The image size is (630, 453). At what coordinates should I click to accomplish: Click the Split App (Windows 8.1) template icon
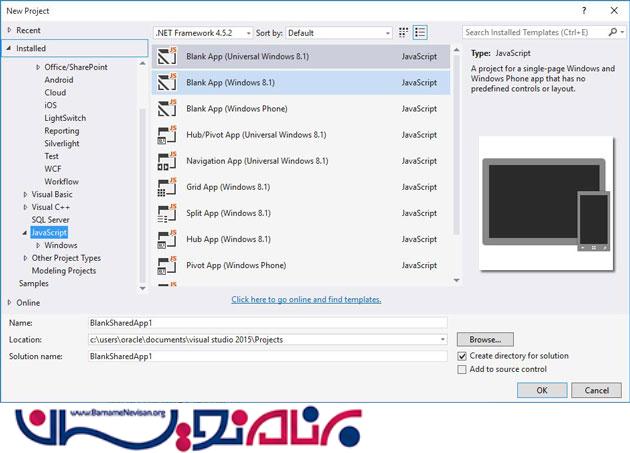coord(167,213)
